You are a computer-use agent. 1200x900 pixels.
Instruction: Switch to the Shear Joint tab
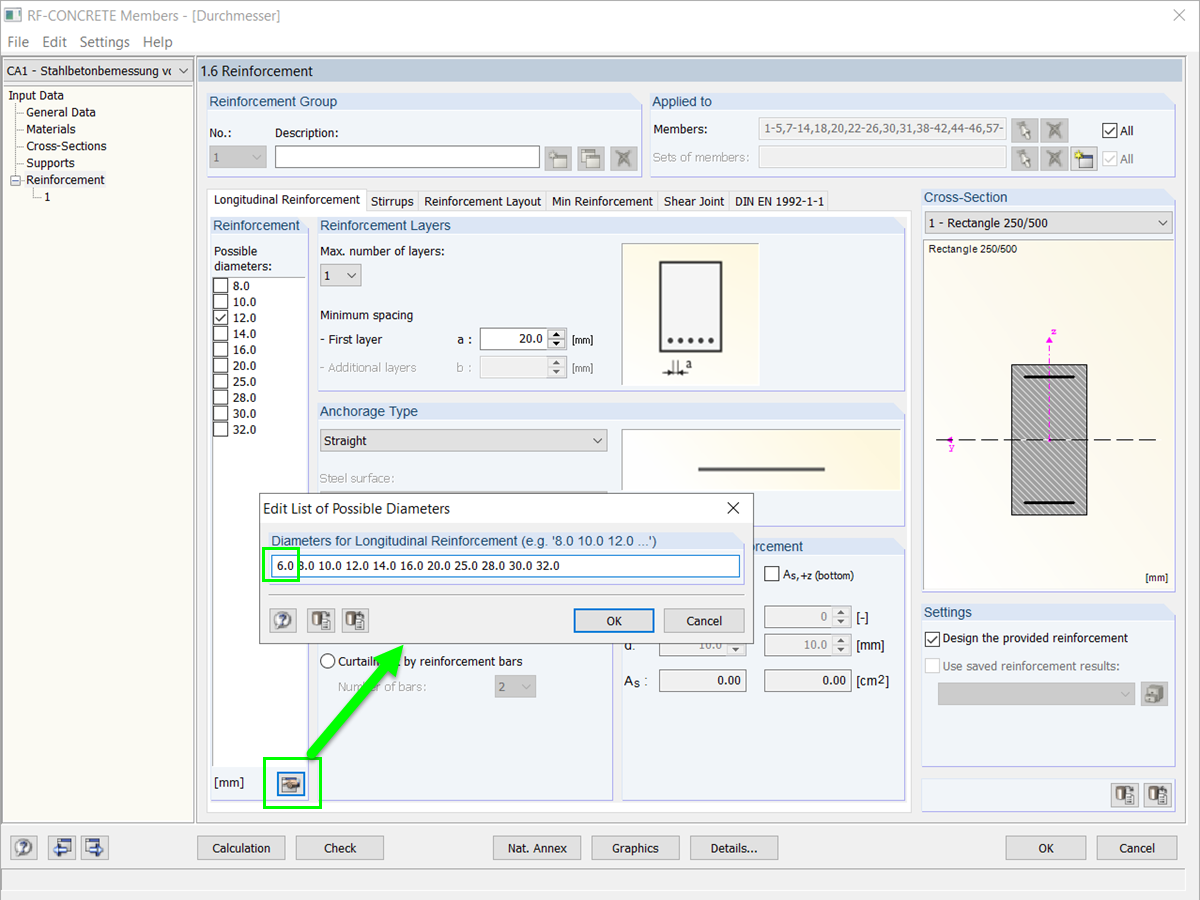click(694, 201)
